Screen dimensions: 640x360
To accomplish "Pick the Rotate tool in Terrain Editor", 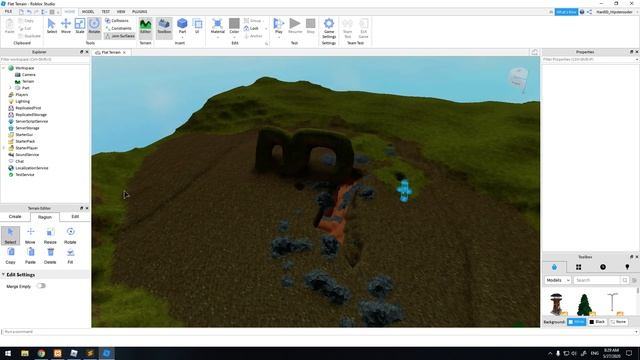I will tap(70, 236).
